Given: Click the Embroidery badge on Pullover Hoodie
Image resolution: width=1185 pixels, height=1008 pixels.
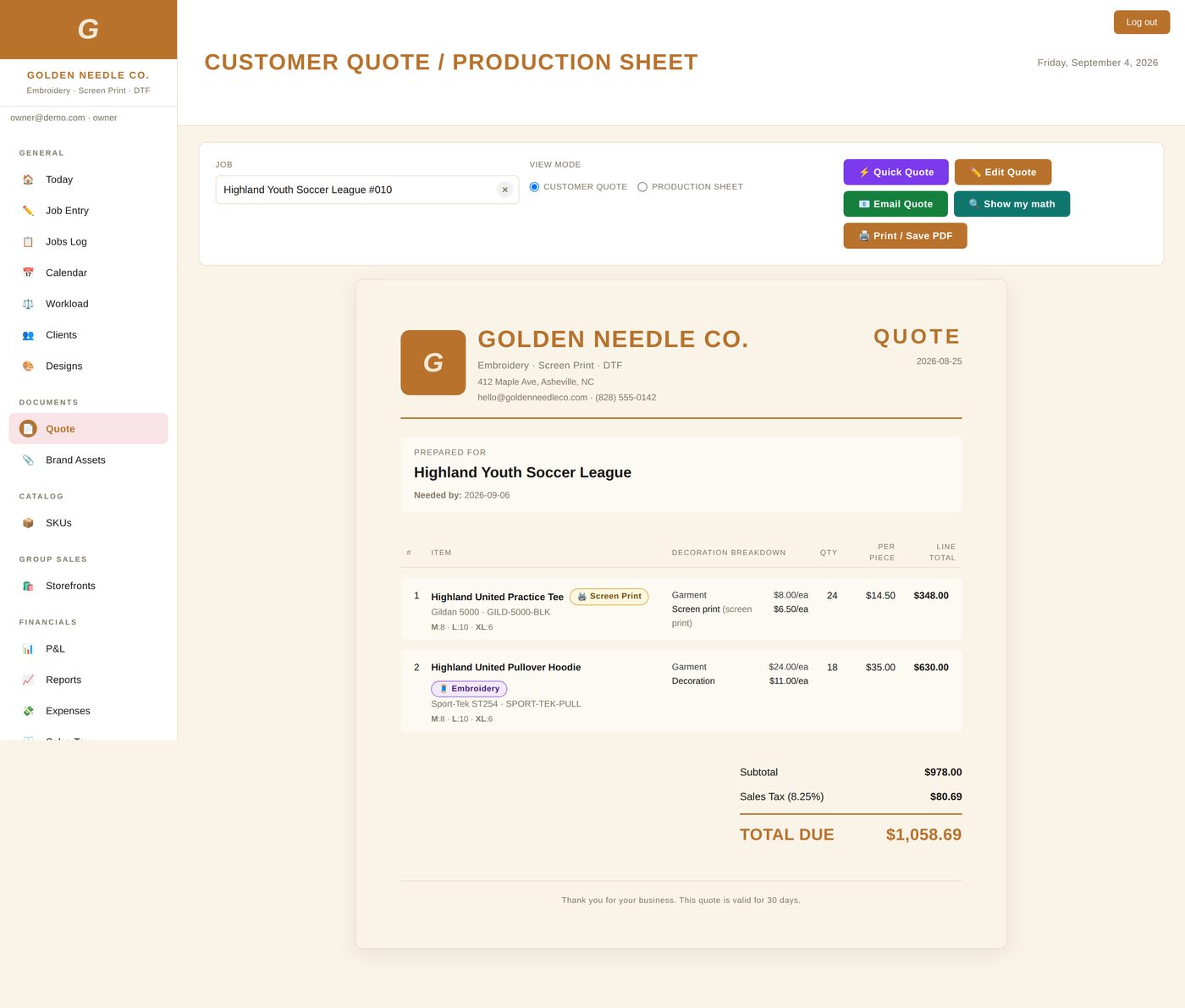Looking at the screenshot, I should (469, 689).
